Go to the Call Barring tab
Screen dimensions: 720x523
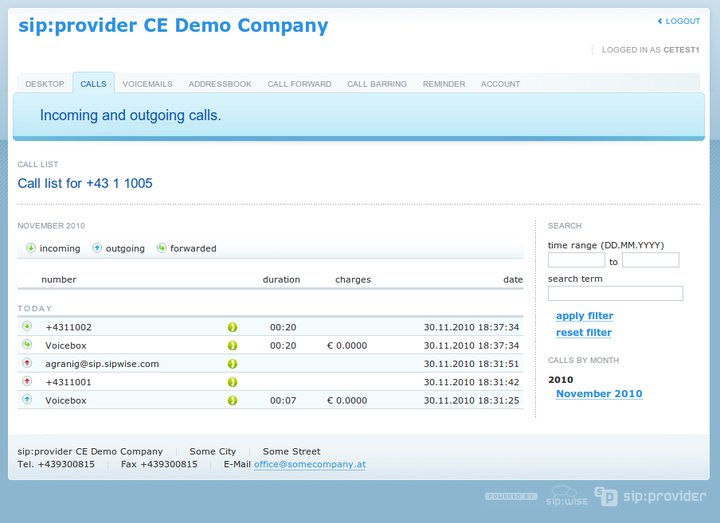pos(377,84)
